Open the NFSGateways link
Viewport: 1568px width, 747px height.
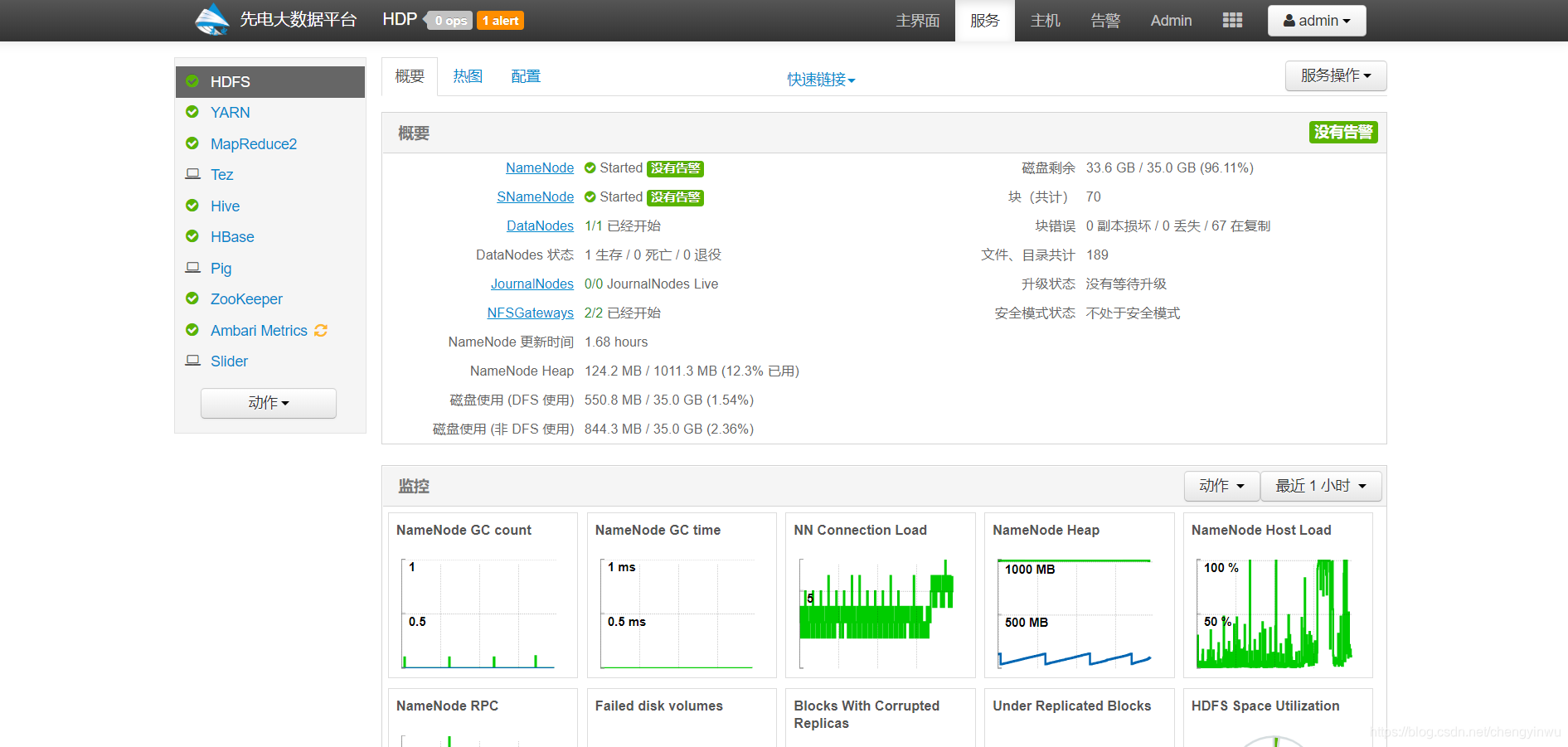pyautogui.click(x=531, y=313)
